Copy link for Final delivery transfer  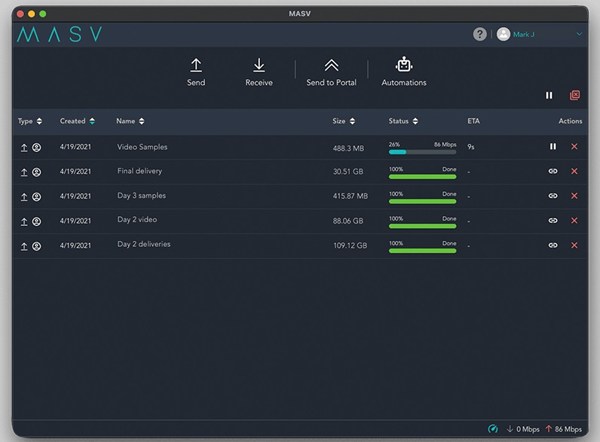[552, 171]
